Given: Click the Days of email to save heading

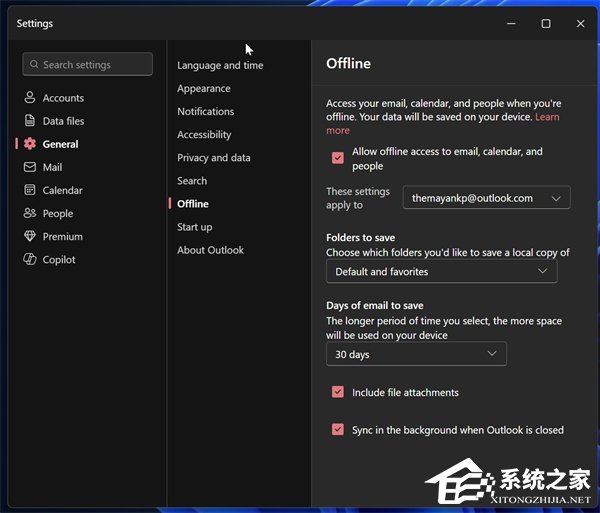Looking at the screenshot, I should 375,305.
